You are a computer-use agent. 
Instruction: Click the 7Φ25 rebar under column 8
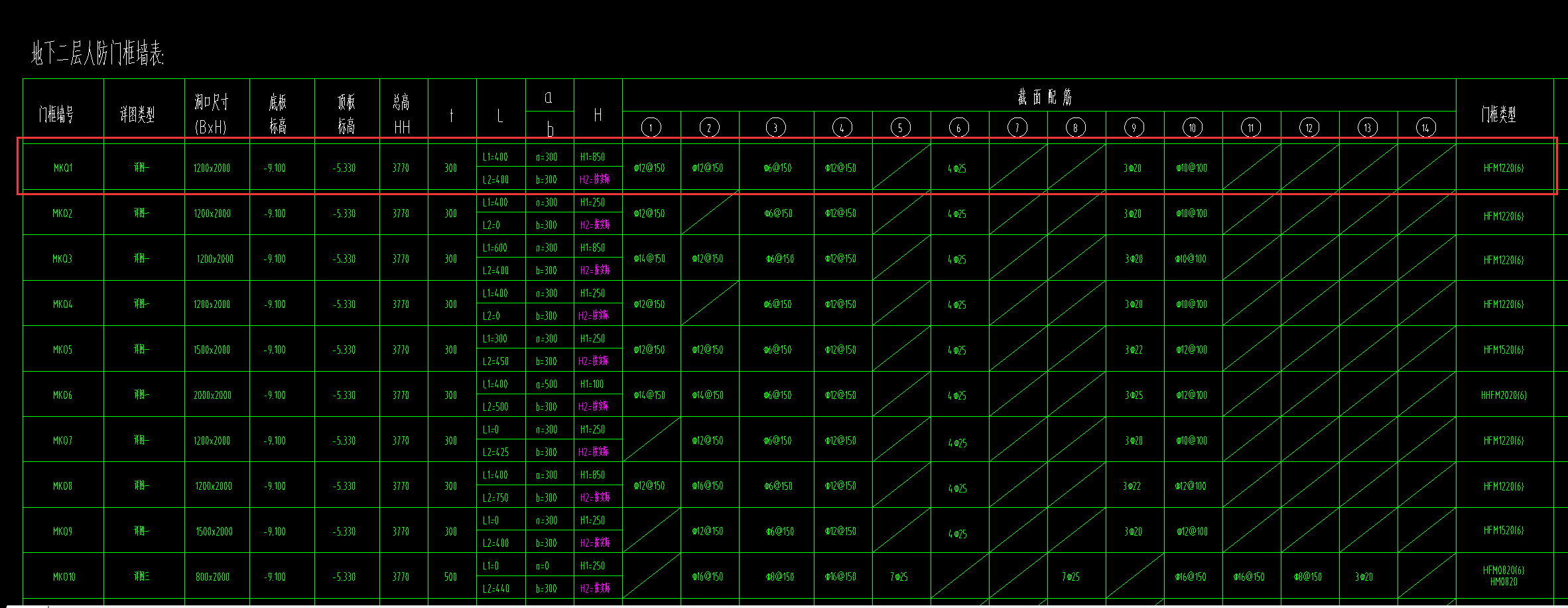coord(1071,577)
